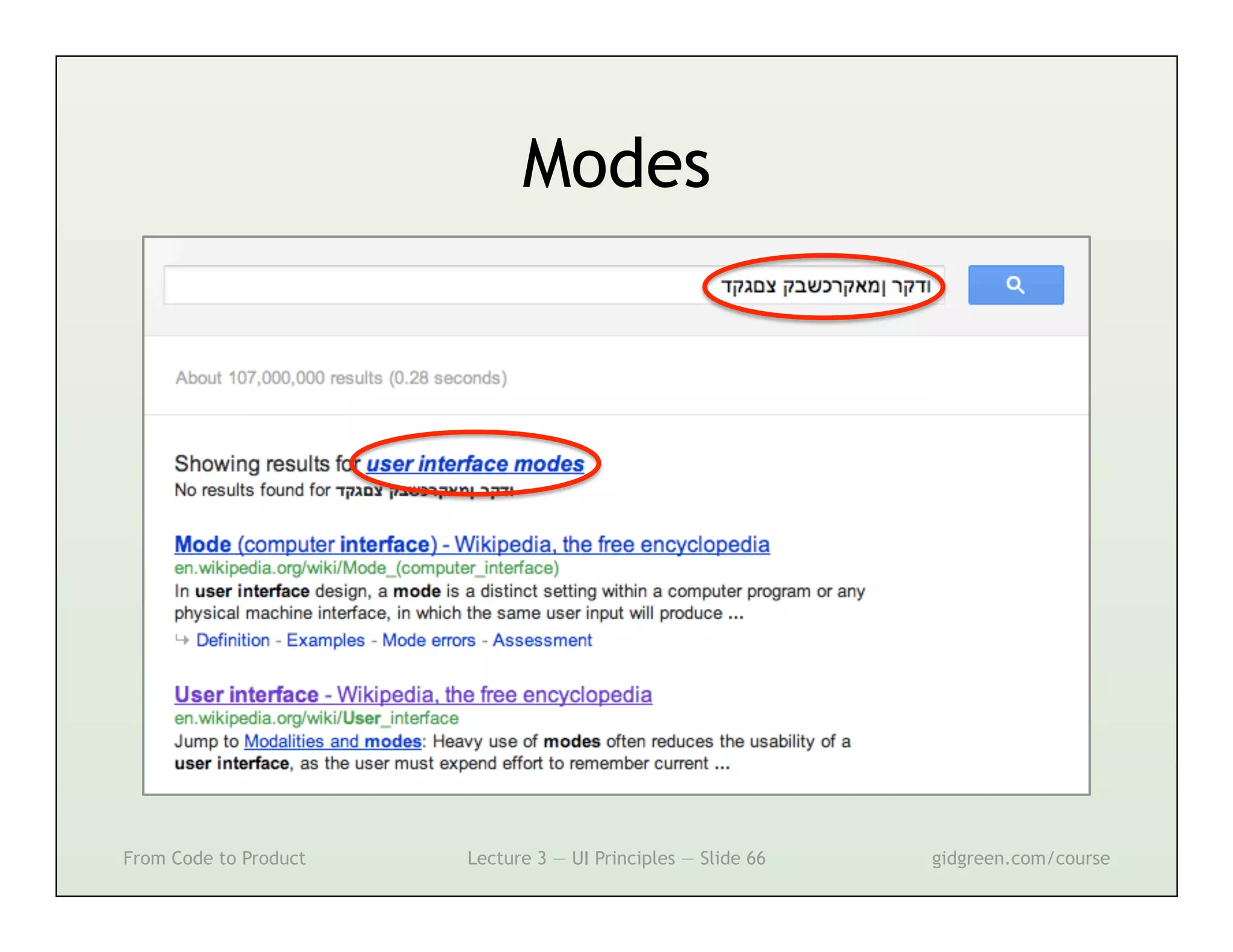Viewport: 1233px width, 952px height.
Task: Open the Mode errors section link
Action: click(x=429, y=640)
